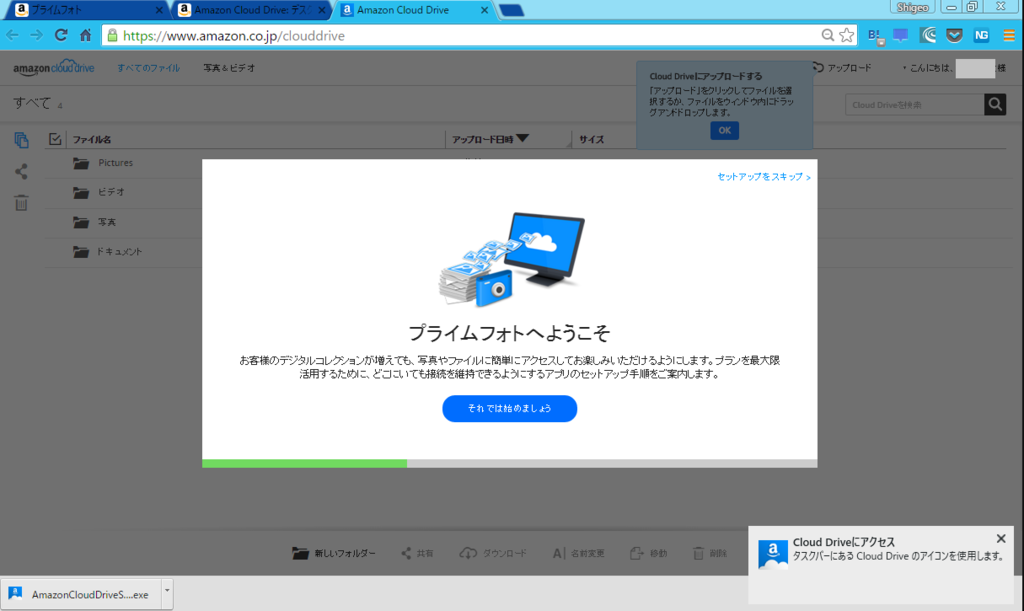The height and width of the screenshot is (611, 1024).
Task: Close the プライムフォト tab
Action: pos(159,10)
